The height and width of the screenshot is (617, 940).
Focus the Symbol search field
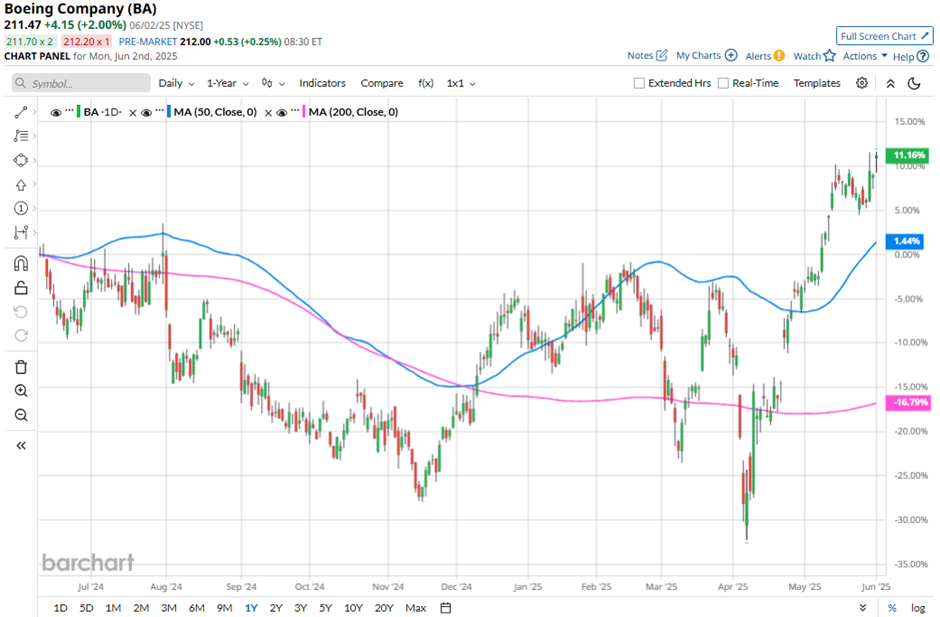(x=81, y=83)
